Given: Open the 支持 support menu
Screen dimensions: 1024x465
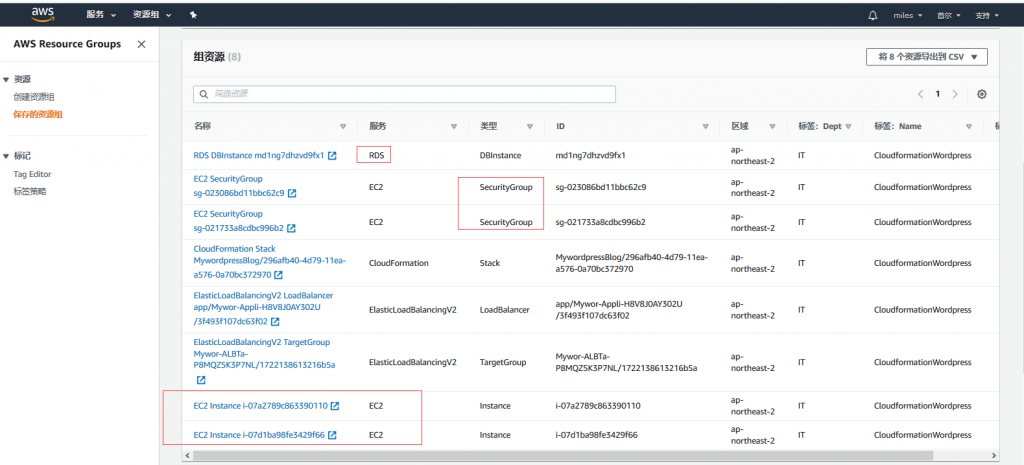Looking at the screenshot, I should 987,15.
